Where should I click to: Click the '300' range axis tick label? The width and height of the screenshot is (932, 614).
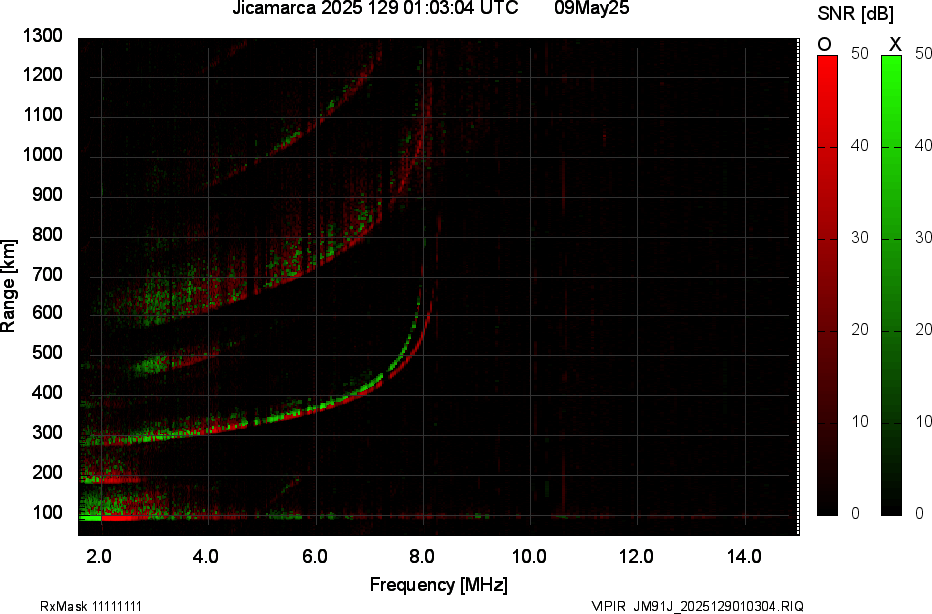click(x=46, y=433)
